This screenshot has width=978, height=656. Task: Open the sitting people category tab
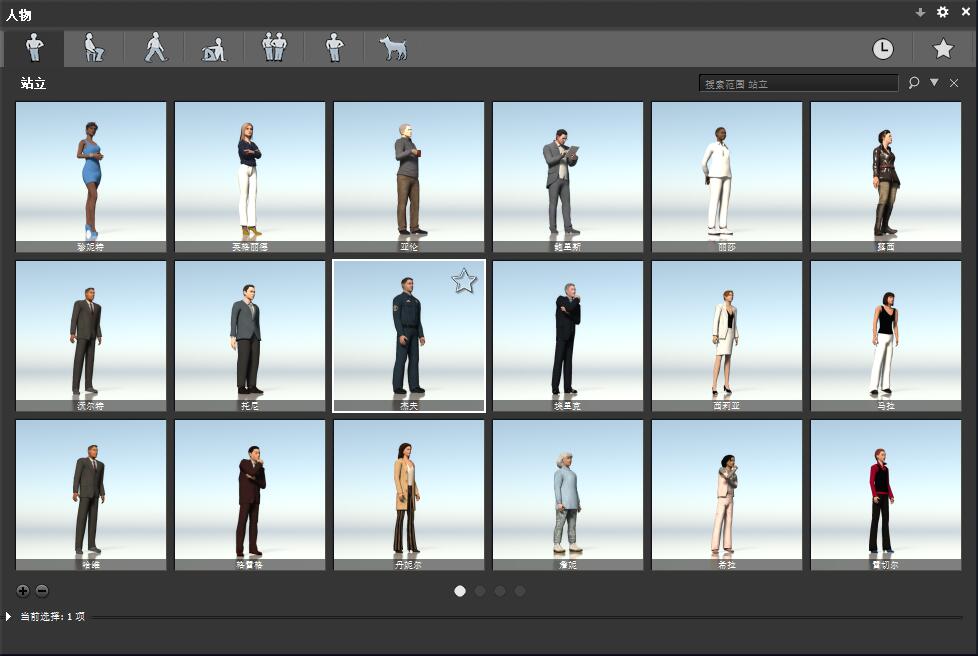[x=94, y=48]
